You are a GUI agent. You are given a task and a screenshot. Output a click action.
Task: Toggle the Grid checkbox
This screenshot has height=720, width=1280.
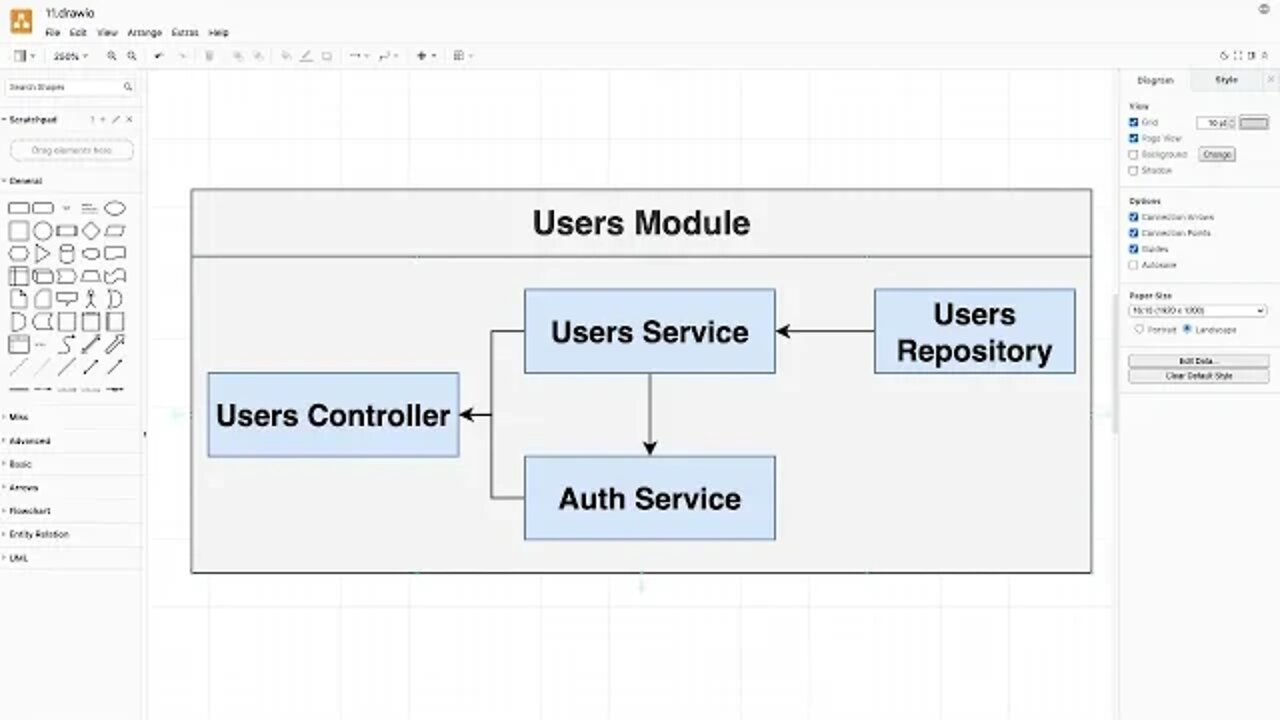pyautogui.click(x=1134, y=122)
